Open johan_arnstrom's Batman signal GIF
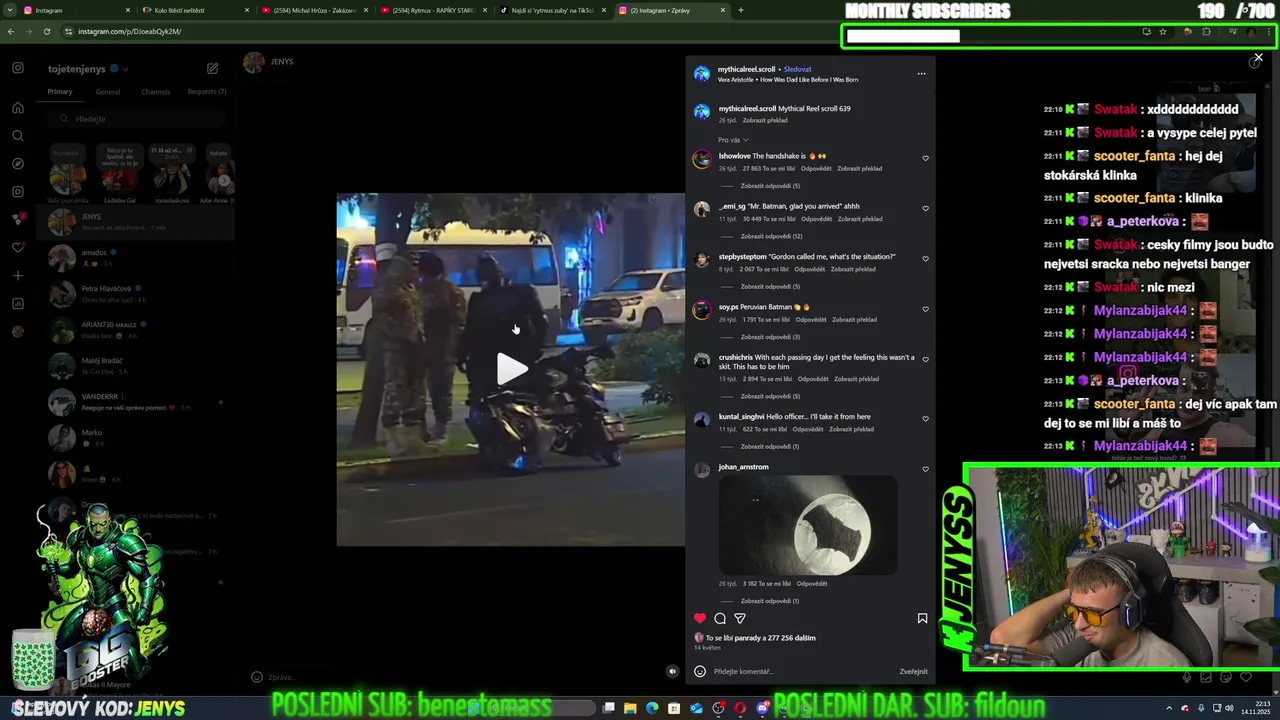The image size is (1280, 720). [808, 526]
